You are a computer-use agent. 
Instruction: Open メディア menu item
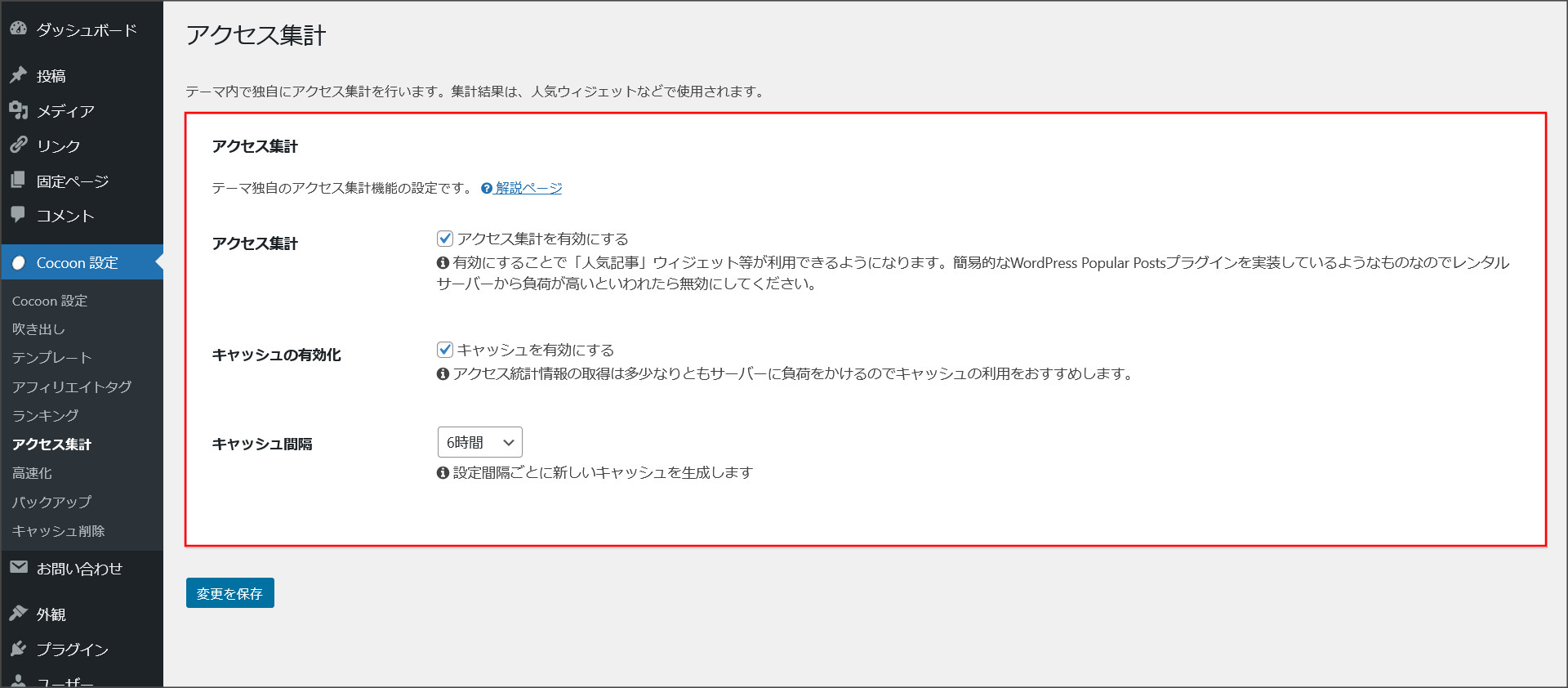tap(82, 111)
